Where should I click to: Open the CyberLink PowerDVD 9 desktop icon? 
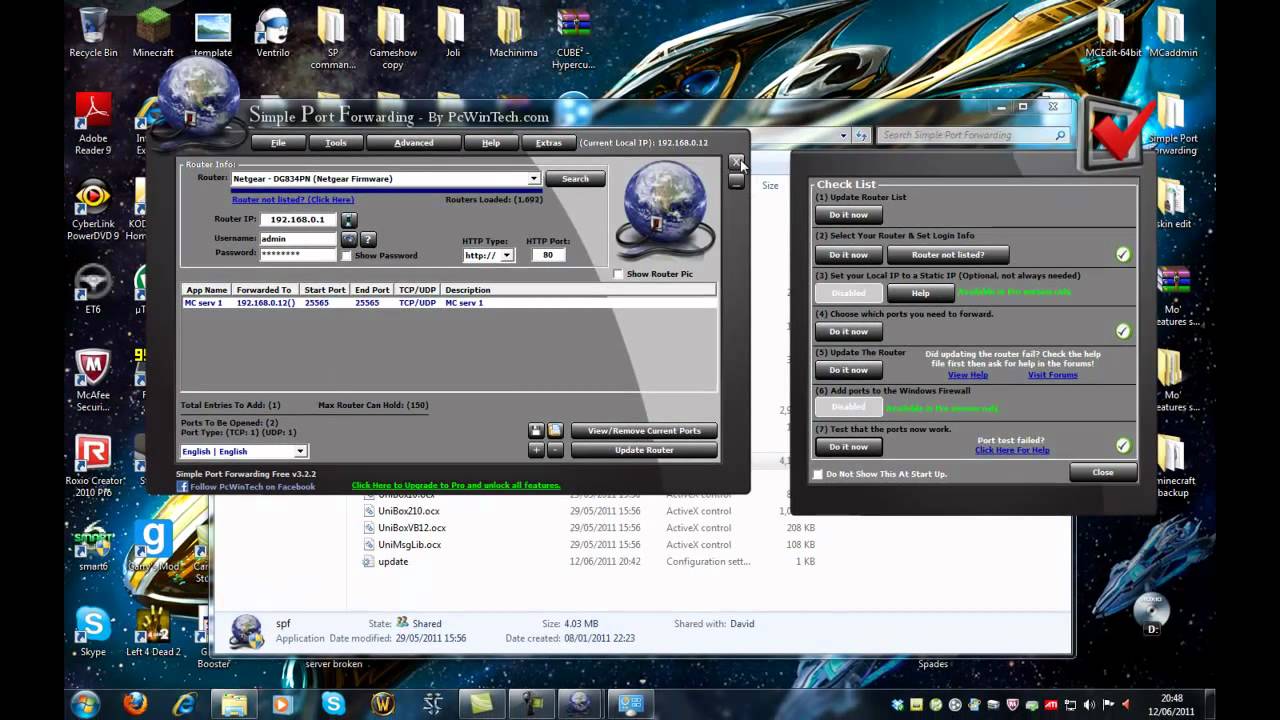tap(93, 210)
